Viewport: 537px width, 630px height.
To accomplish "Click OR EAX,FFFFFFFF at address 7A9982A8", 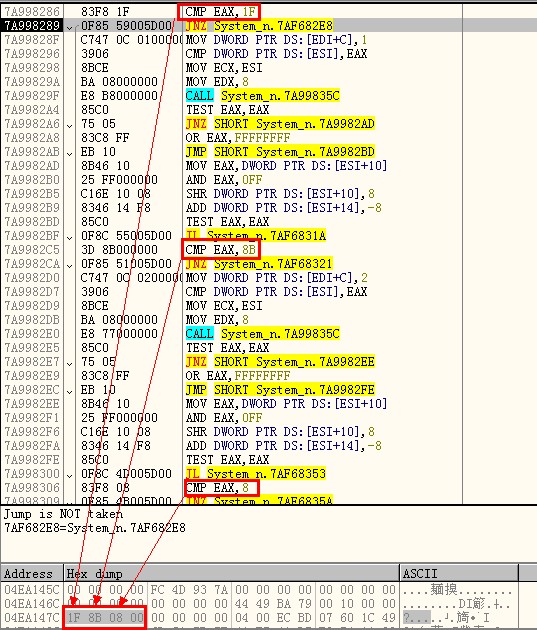I will (238, 138).
